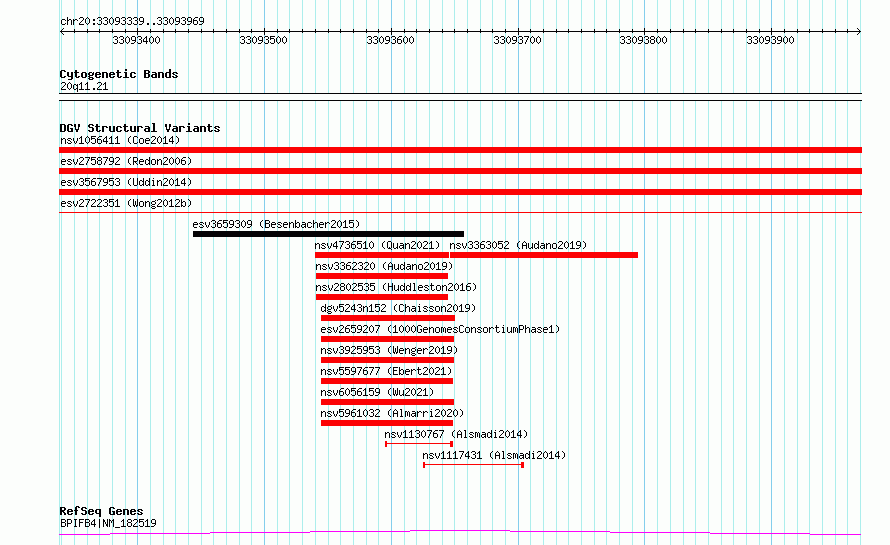The height and width of the screenshot is (545, 890).
Task: Select the esv3567953 (Uddin2014) variant label
Action: pyautogui.click(x=126, y=182)
